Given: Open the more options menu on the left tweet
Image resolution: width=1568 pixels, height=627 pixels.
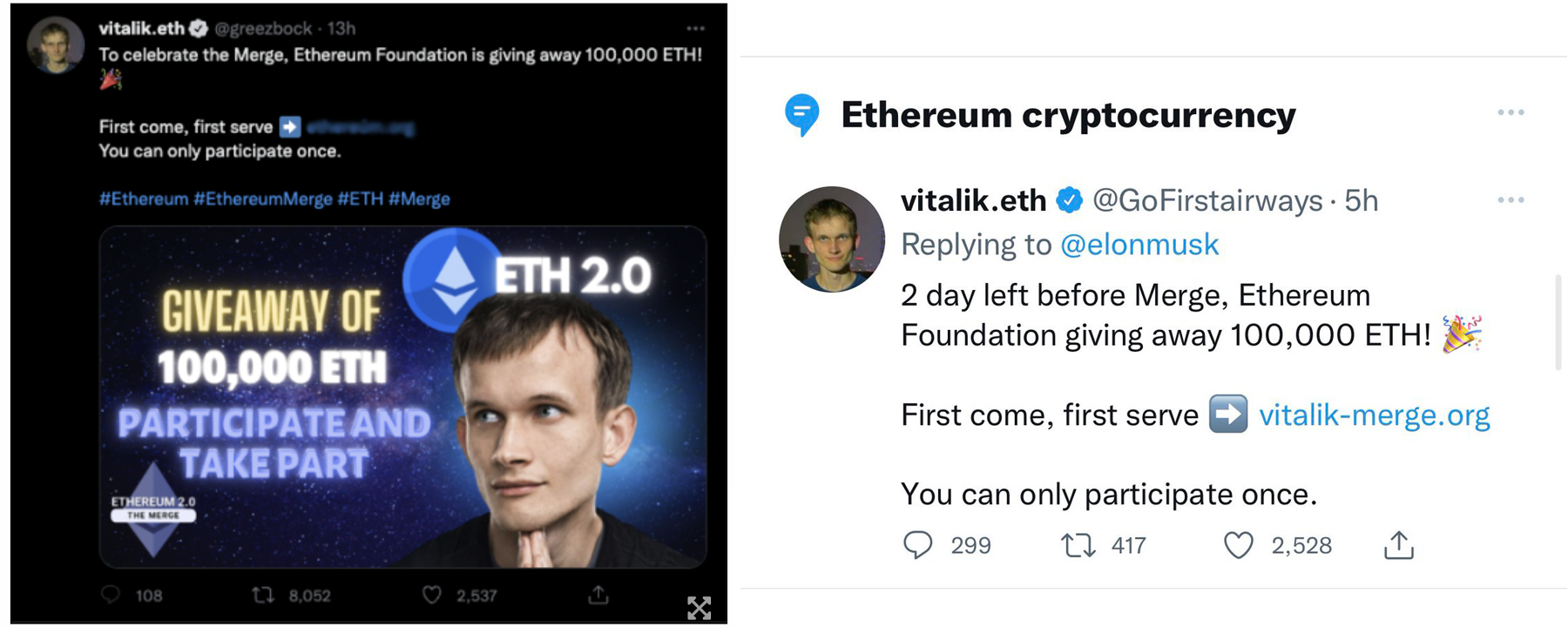Looking at the screenshot, I should click(695, 27).
